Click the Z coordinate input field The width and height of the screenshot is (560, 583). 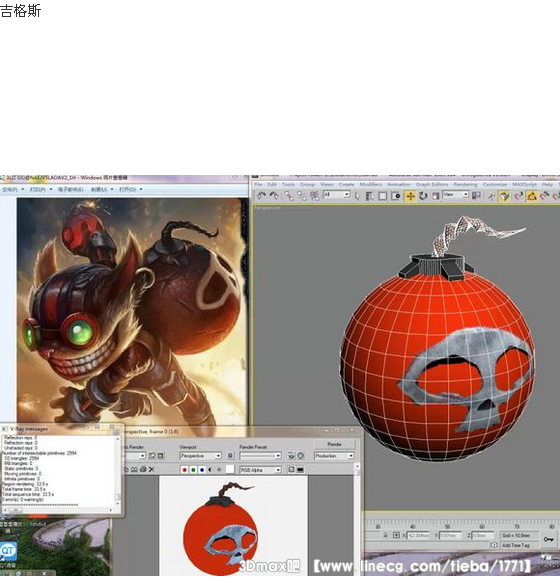pos(483,536)
